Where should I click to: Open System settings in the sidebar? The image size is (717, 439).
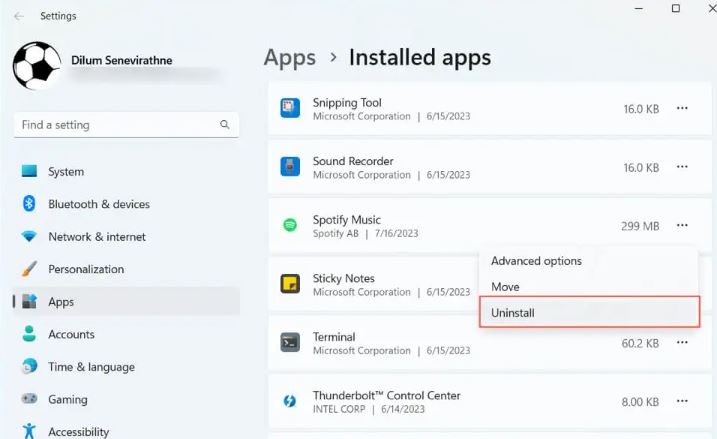coord(126,171)
